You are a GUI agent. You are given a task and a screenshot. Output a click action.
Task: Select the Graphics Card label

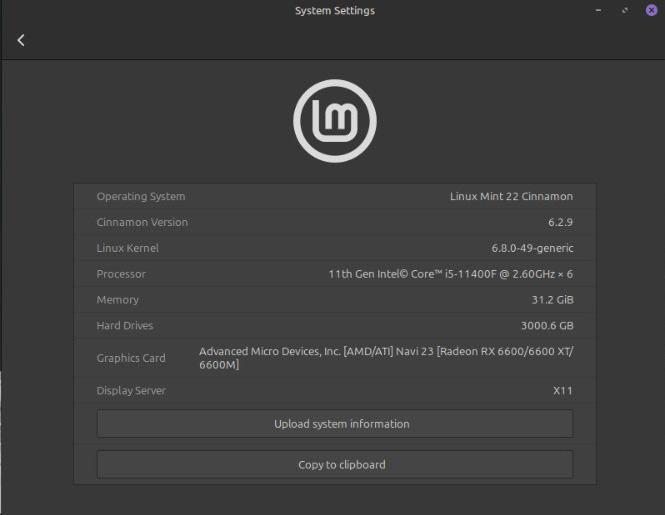131,358
